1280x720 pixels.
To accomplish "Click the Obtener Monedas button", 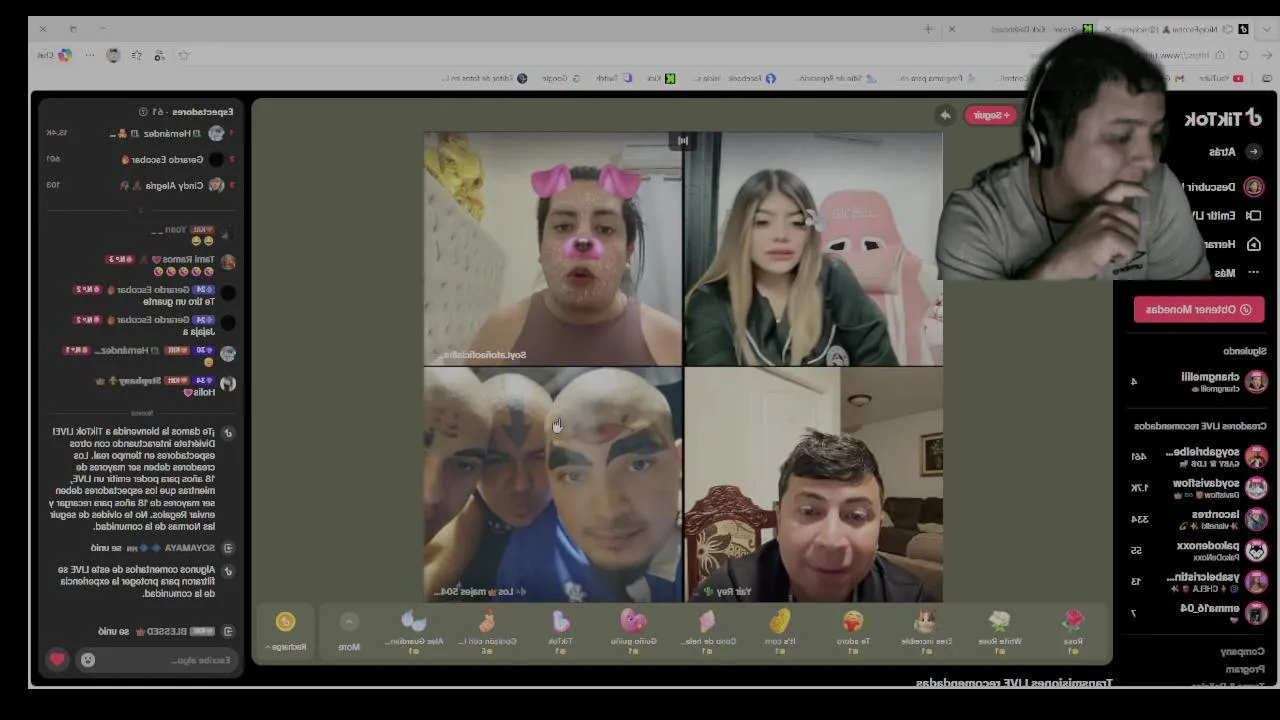I will click(x=1198, y=309).
